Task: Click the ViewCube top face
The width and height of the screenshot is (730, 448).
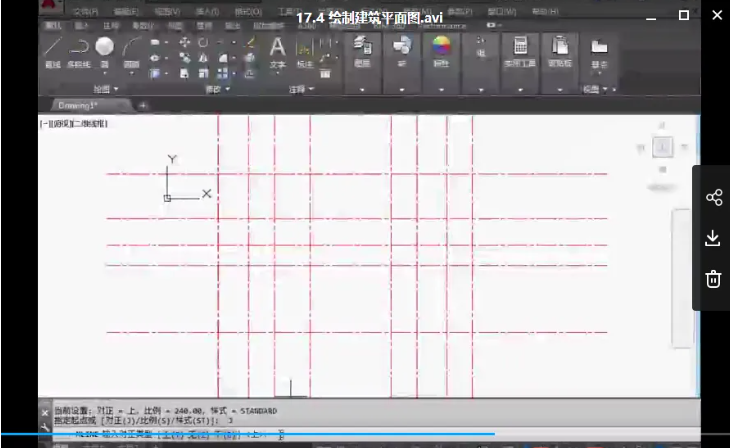Action: [662, 147]
